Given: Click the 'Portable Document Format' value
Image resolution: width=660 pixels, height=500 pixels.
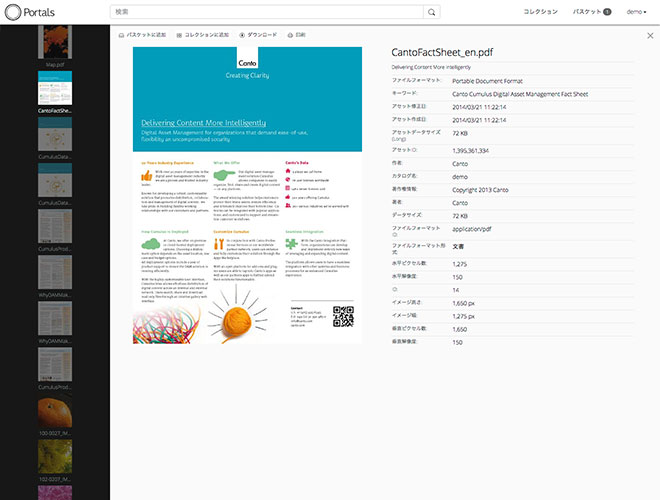Looking at the screenshot, I should coord(487,81).
